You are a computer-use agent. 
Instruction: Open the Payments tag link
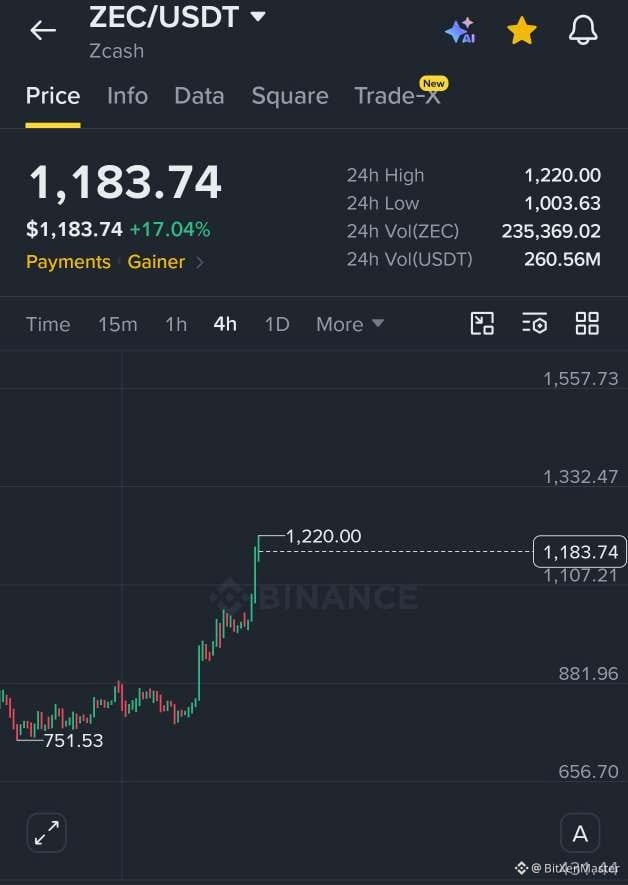68,262
